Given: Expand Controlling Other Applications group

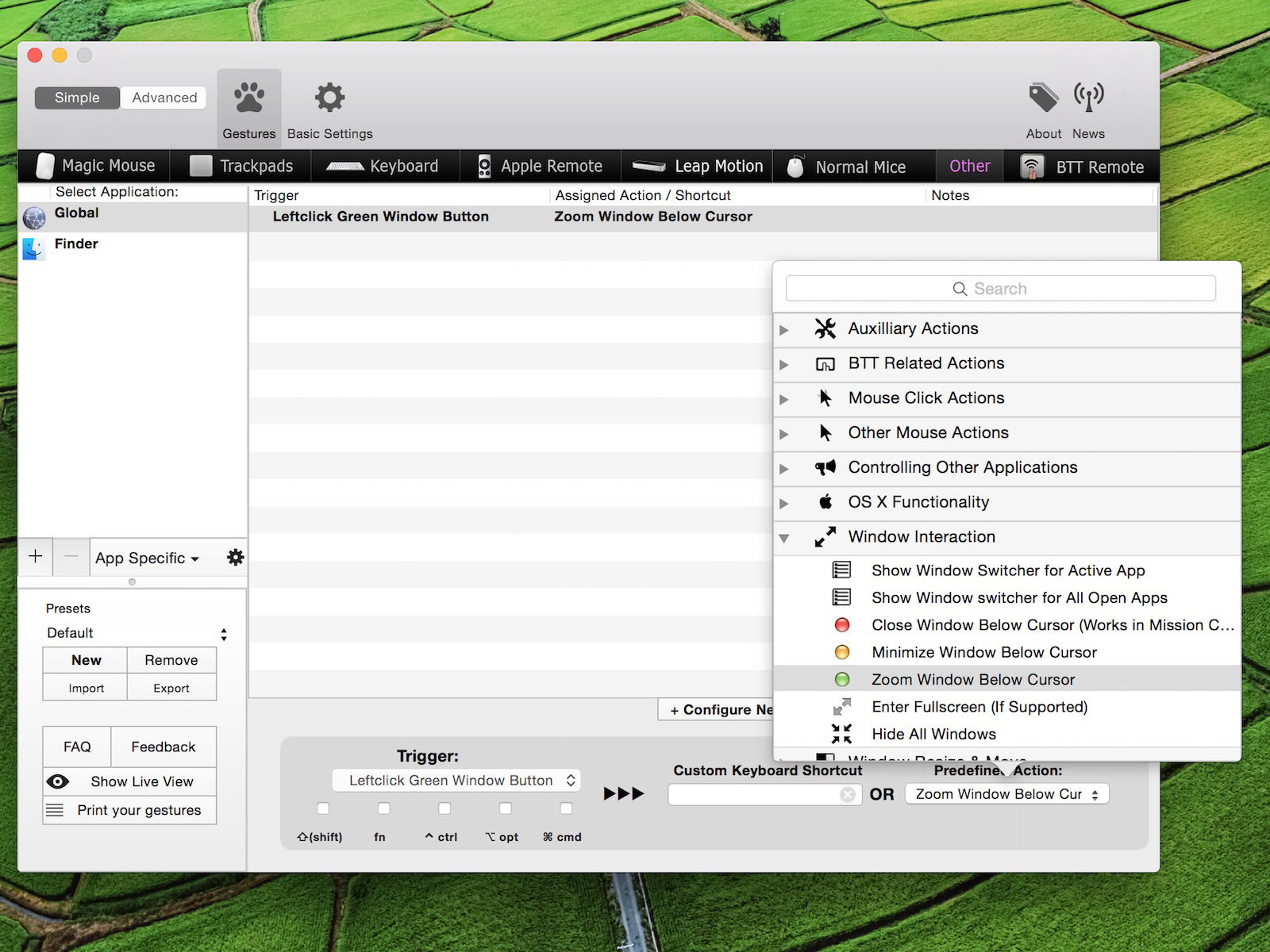Looking at the screenshot, I should pyautogui.click(x=784, y=469).
